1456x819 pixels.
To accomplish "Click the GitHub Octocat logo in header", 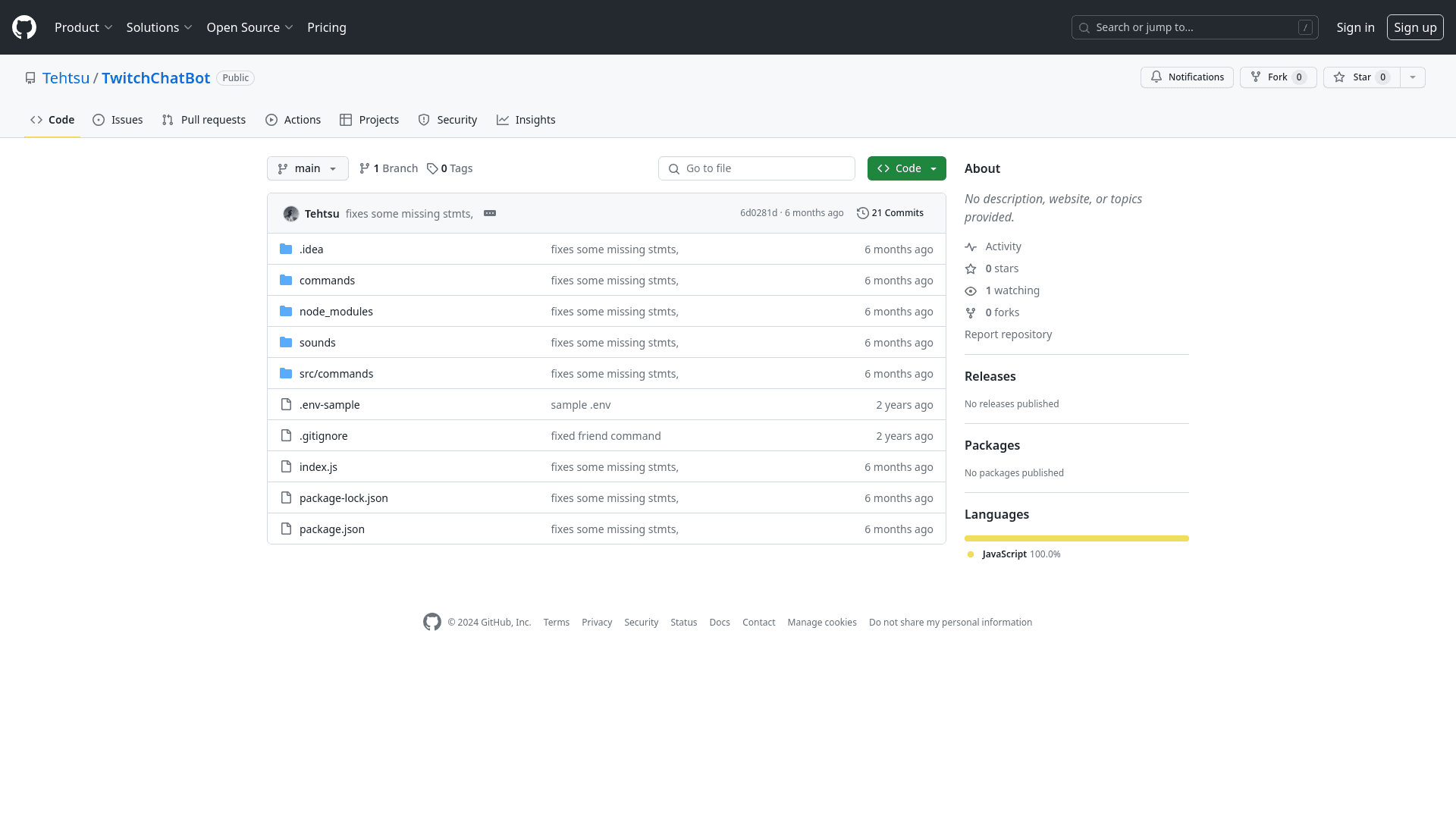I will pyautogui.click(x=24, y=27).
